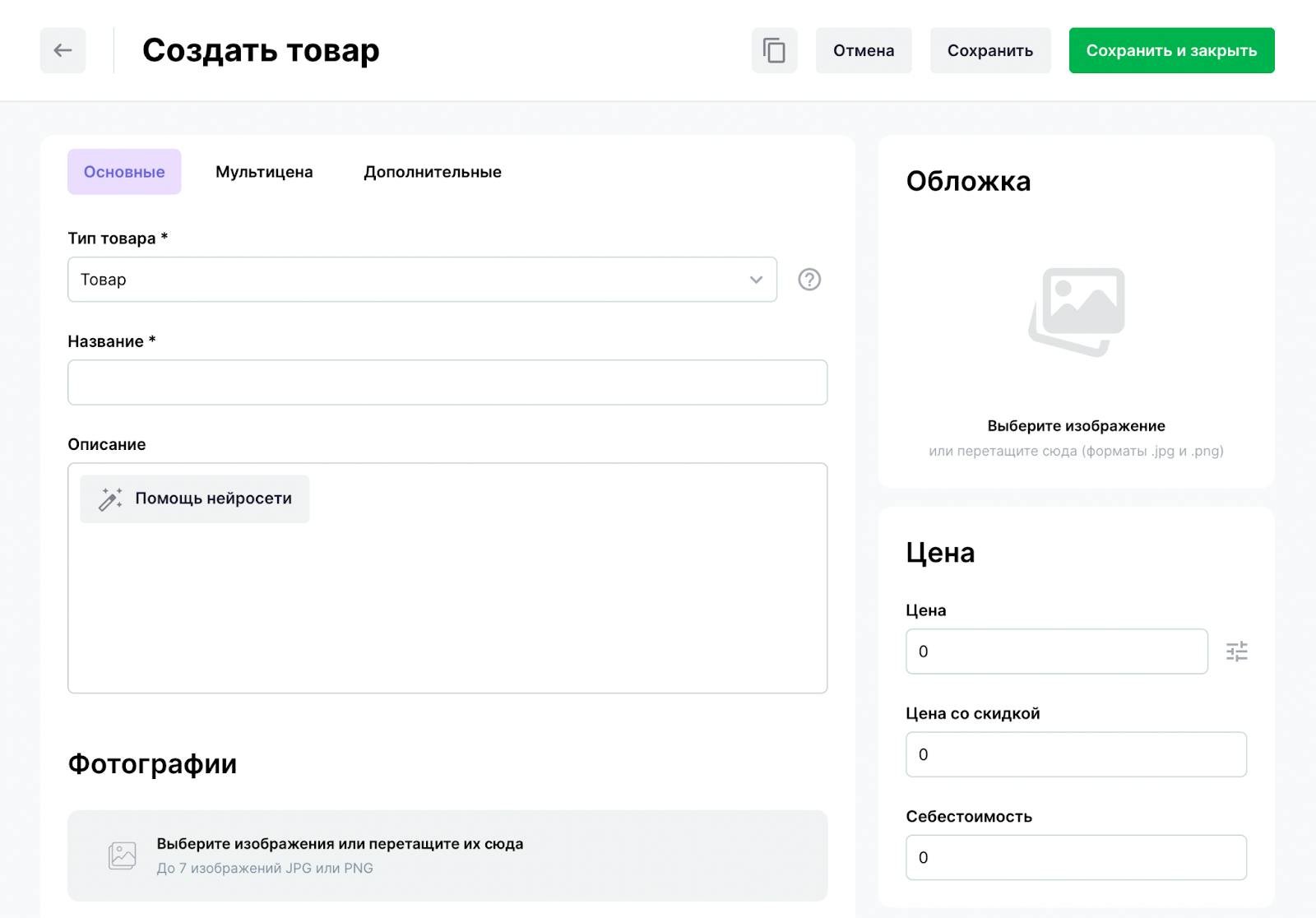Focus the Название input field
This screenshot has width=1316, height=918.
pyautogui.click(x=447, y=382)
